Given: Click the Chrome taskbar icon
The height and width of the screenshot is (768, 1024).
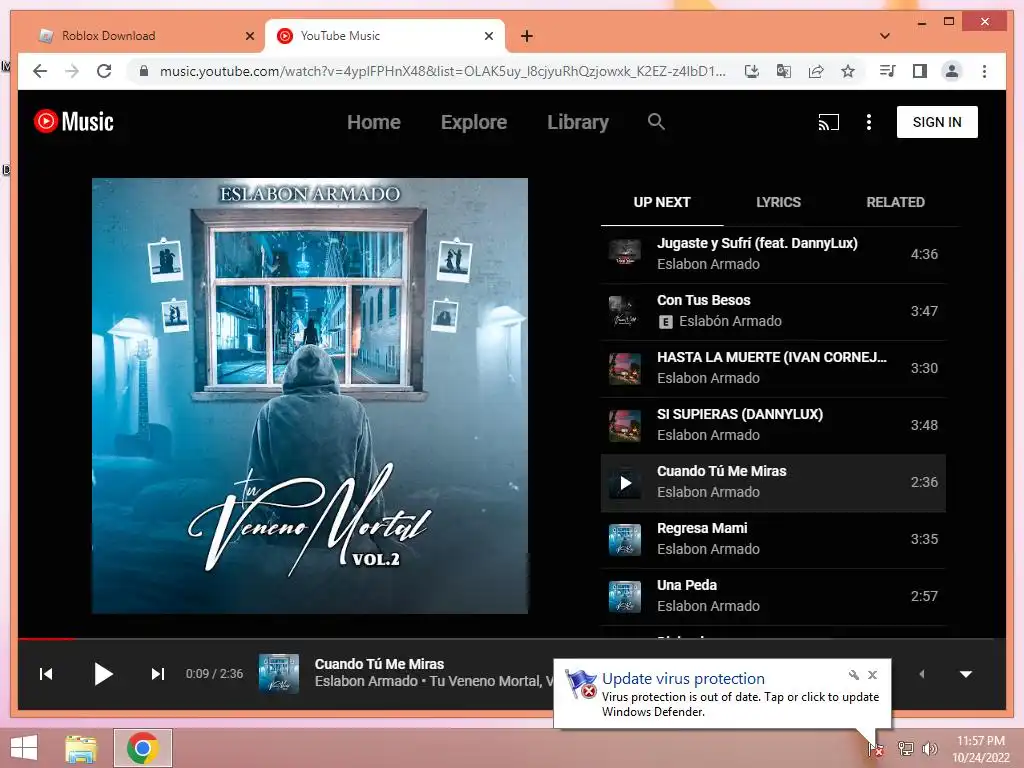Looking at the screenshot, I should 143,748.
